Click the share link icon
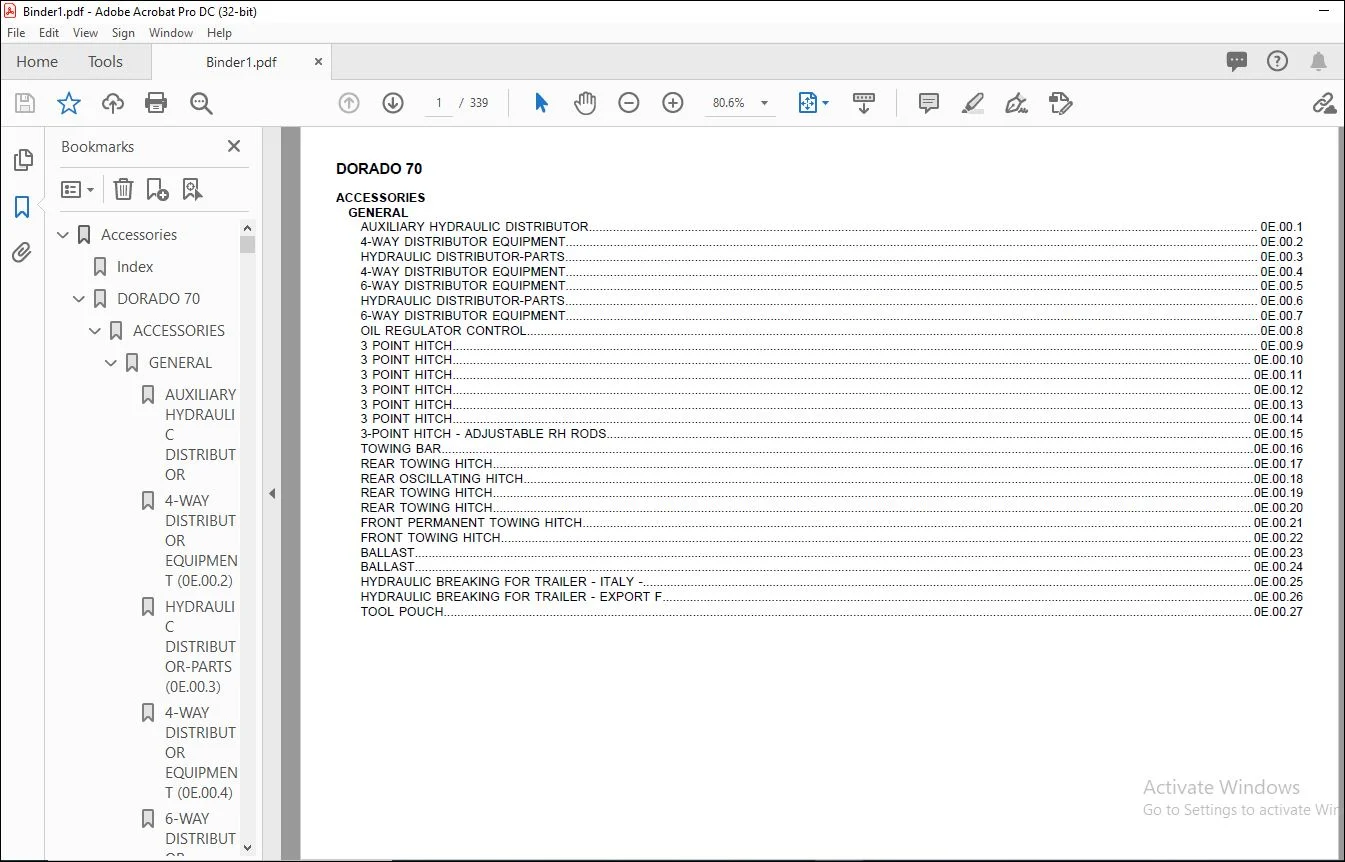The width and height of the screenshot is (1345, 862). tap(1324, 103)
